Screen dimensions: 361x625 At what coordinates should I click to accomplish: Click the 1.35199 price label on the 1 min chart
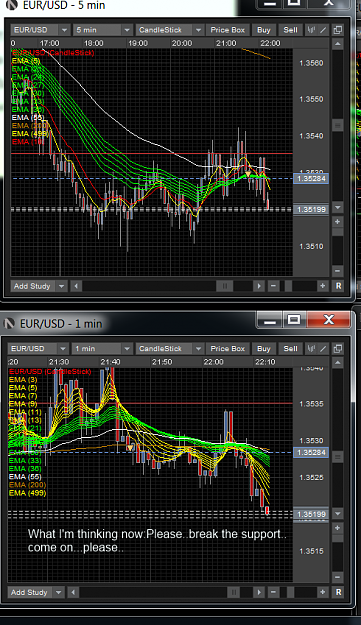point(311,514)
